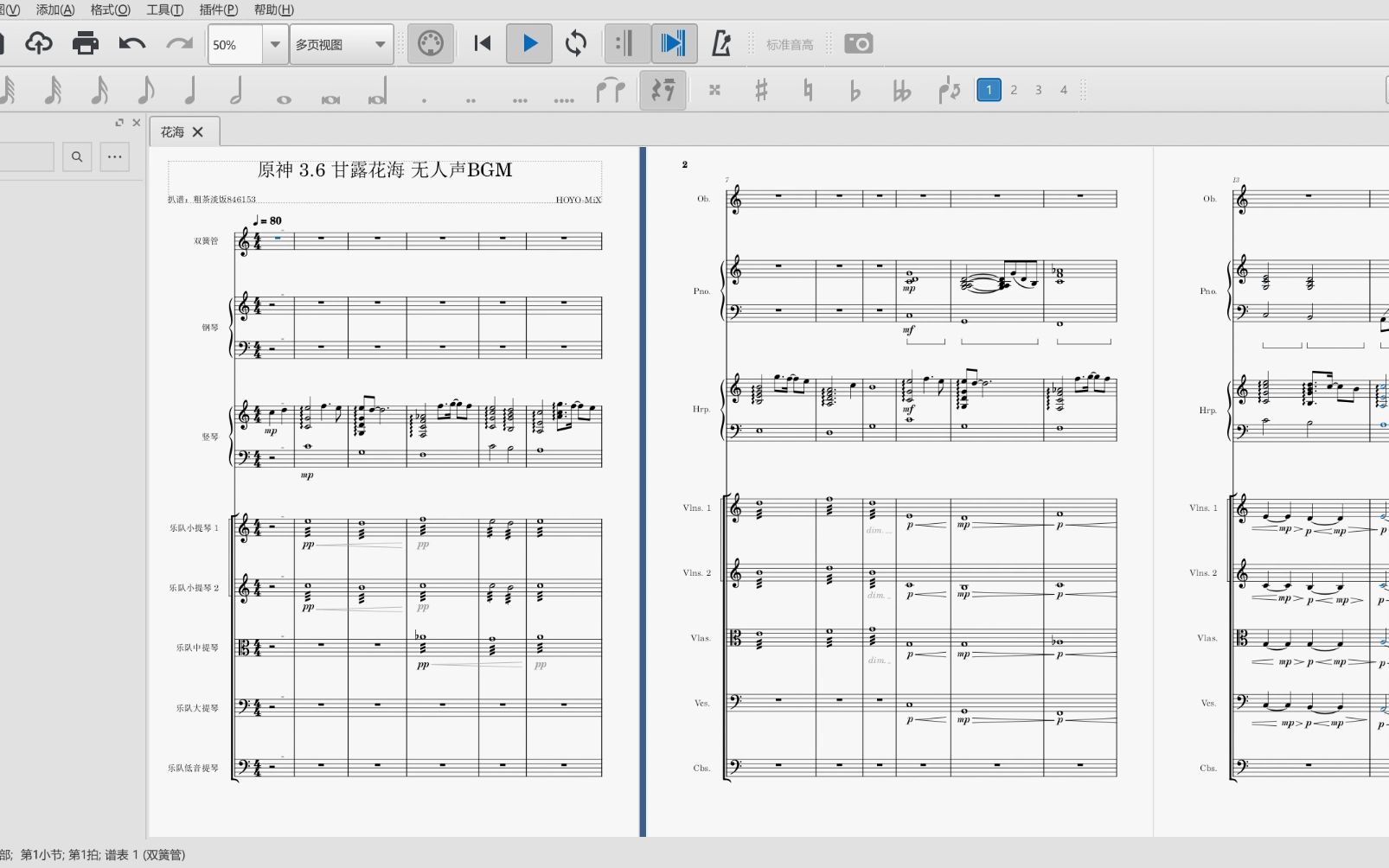Select the double whole note duration
1389x868 pixels.
click(330, 99)
